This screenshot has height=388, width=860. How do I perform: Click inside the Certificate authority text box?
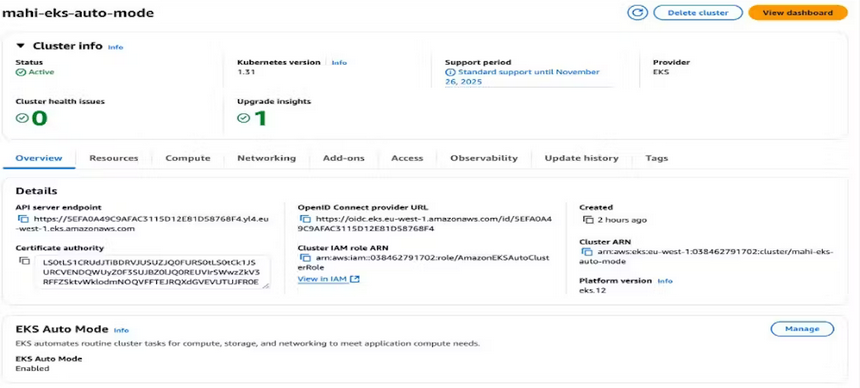click(152, 272)
